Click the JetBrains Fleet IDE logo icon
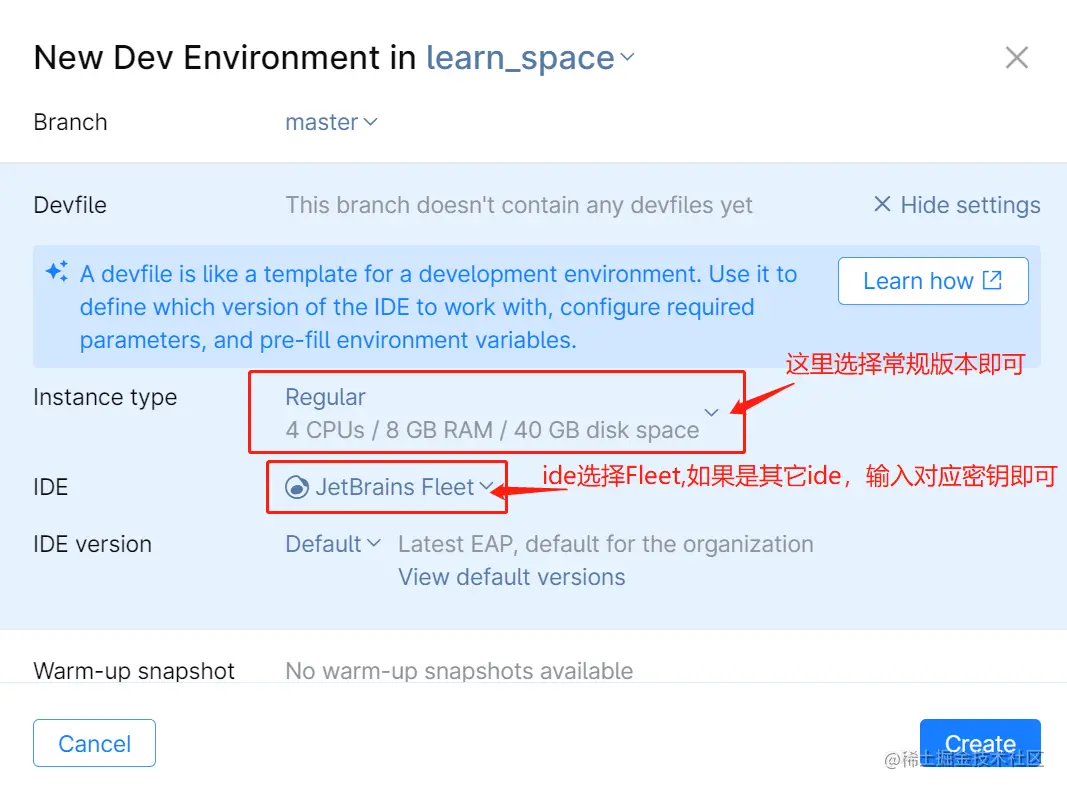 tap(299, 487)
